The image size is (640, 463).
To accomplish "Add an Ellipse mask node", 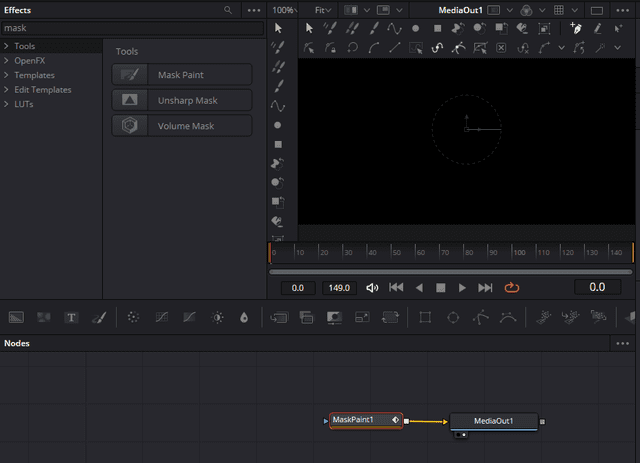I will pyautogui.click(x=453, y=317).
